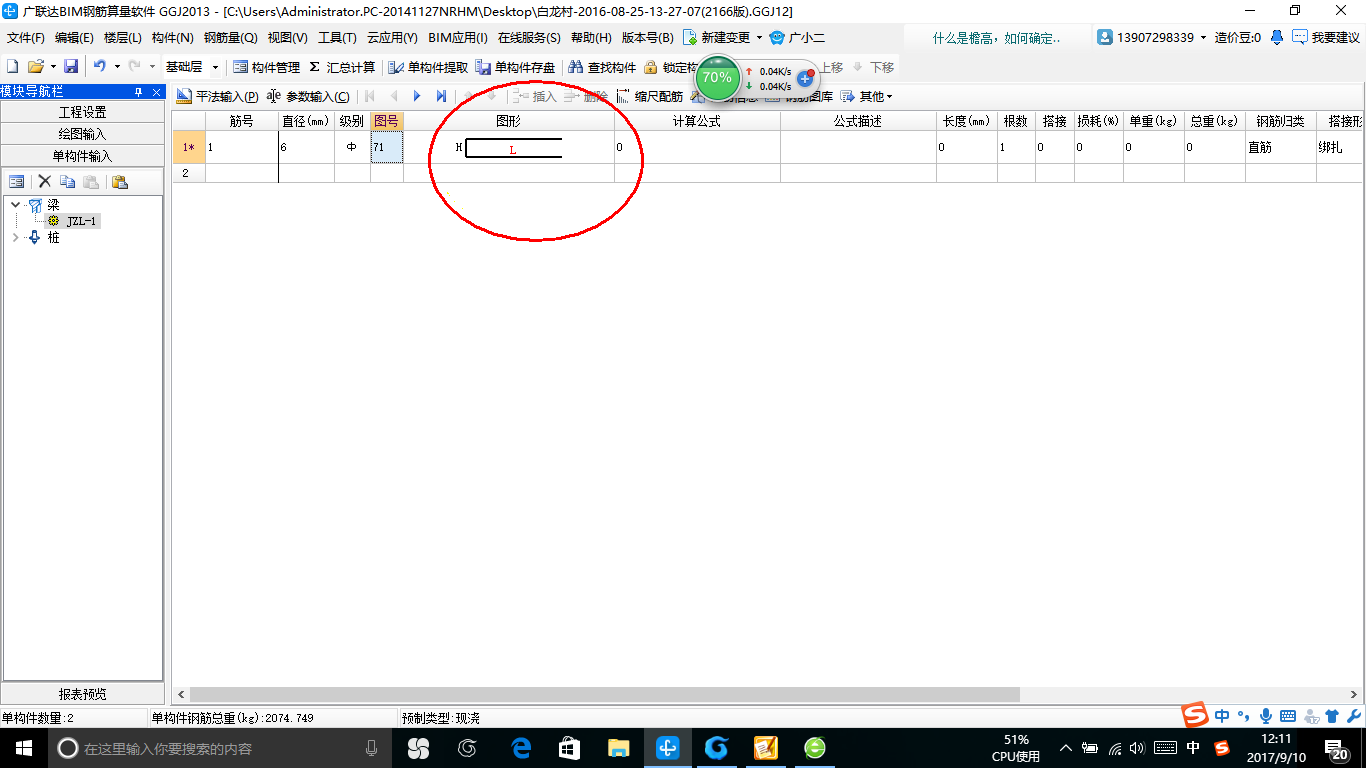
Task: Open the 其他 dropdown menu
Action: [866, 96]
